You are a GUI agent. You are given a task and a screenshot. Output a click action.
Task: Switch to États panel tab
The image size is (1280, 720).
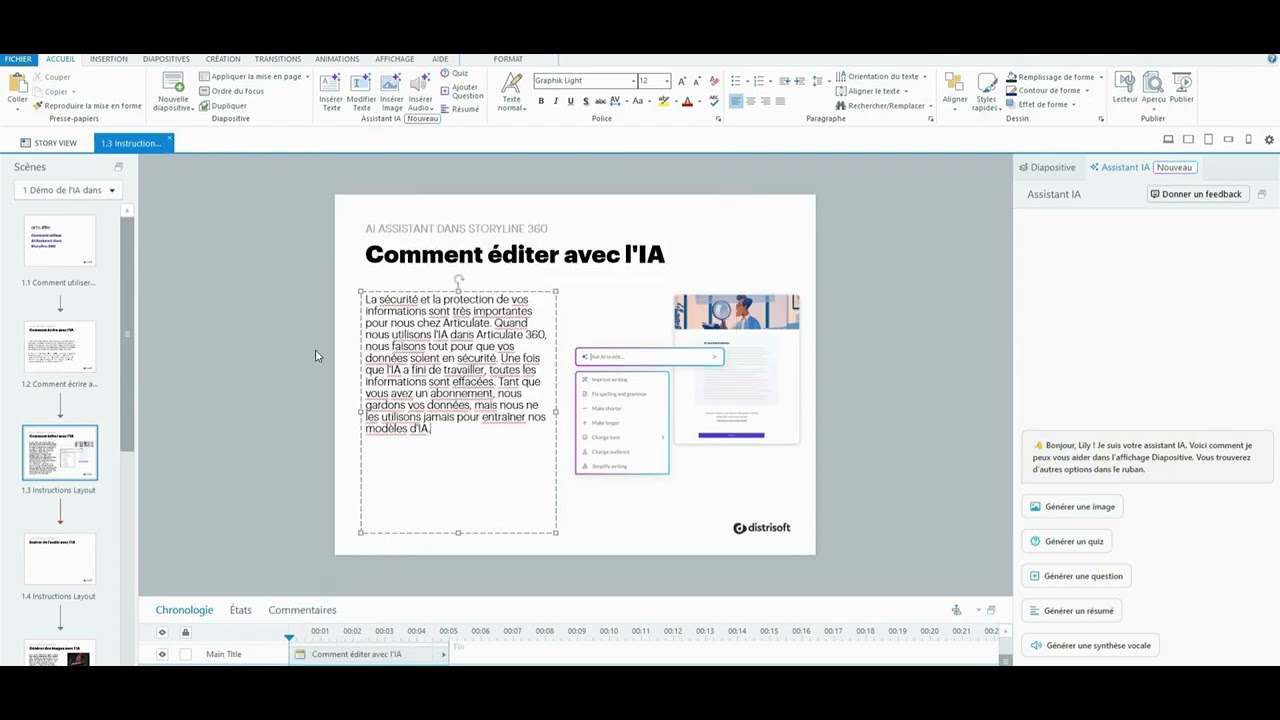click(x=240, y=610)
